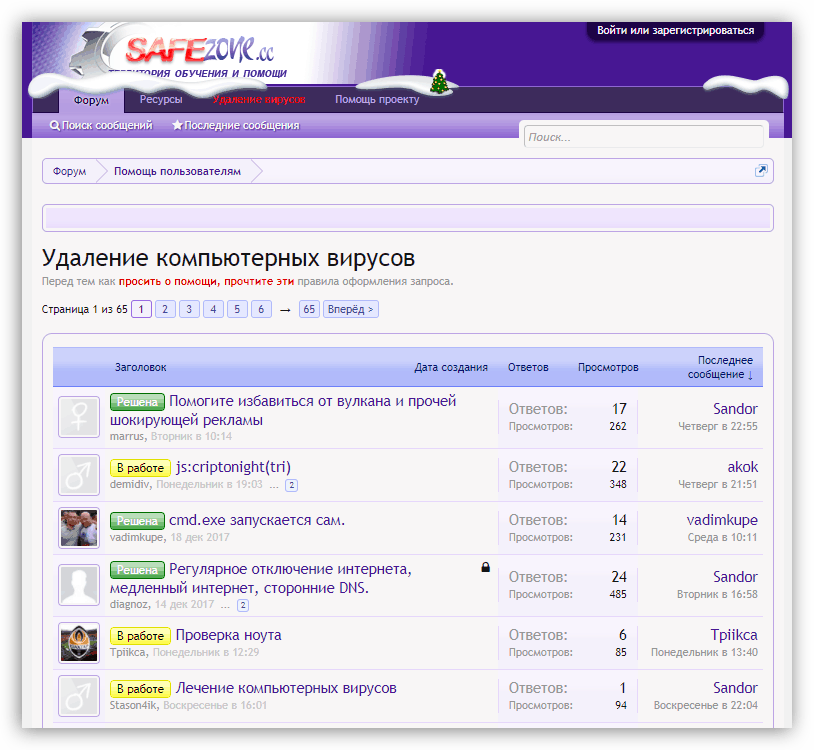Image resolution: width=814 pixels, height=750 pixels.
Task: Click the star icon beside Последние сообщения
Action: pos(177,125)
